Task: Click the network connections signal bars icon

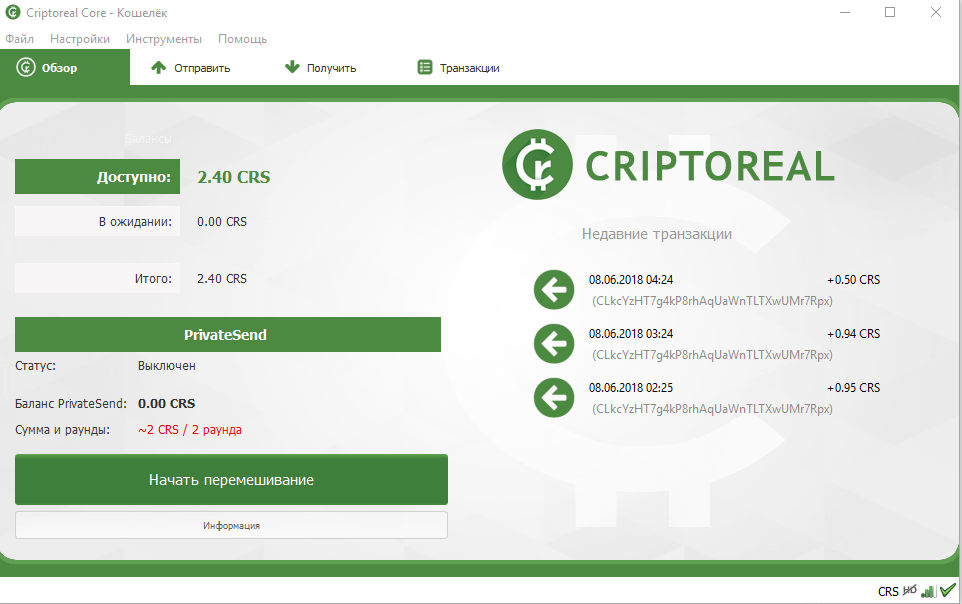Action: pos(929,591)
